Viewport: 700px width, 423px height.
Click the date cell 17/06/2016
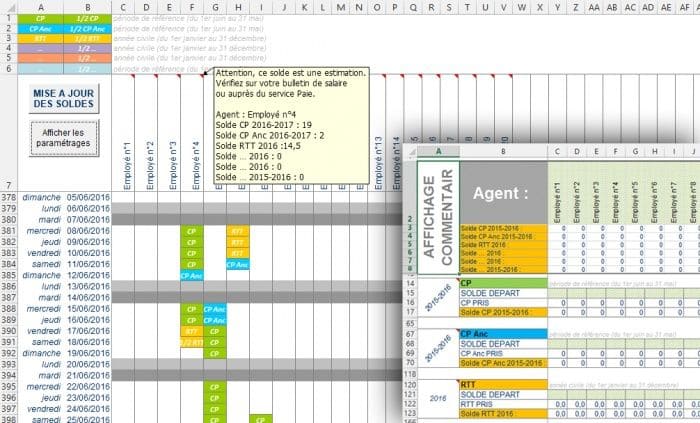(x=88, y=331)
